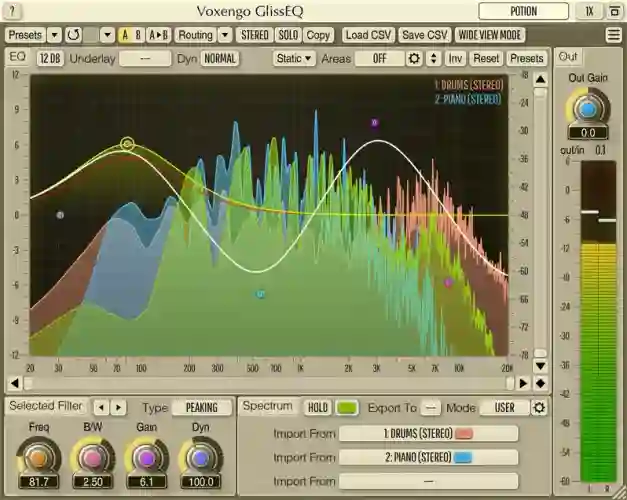
Task: Open filter Type PEAKING selector
Action: 202,408
